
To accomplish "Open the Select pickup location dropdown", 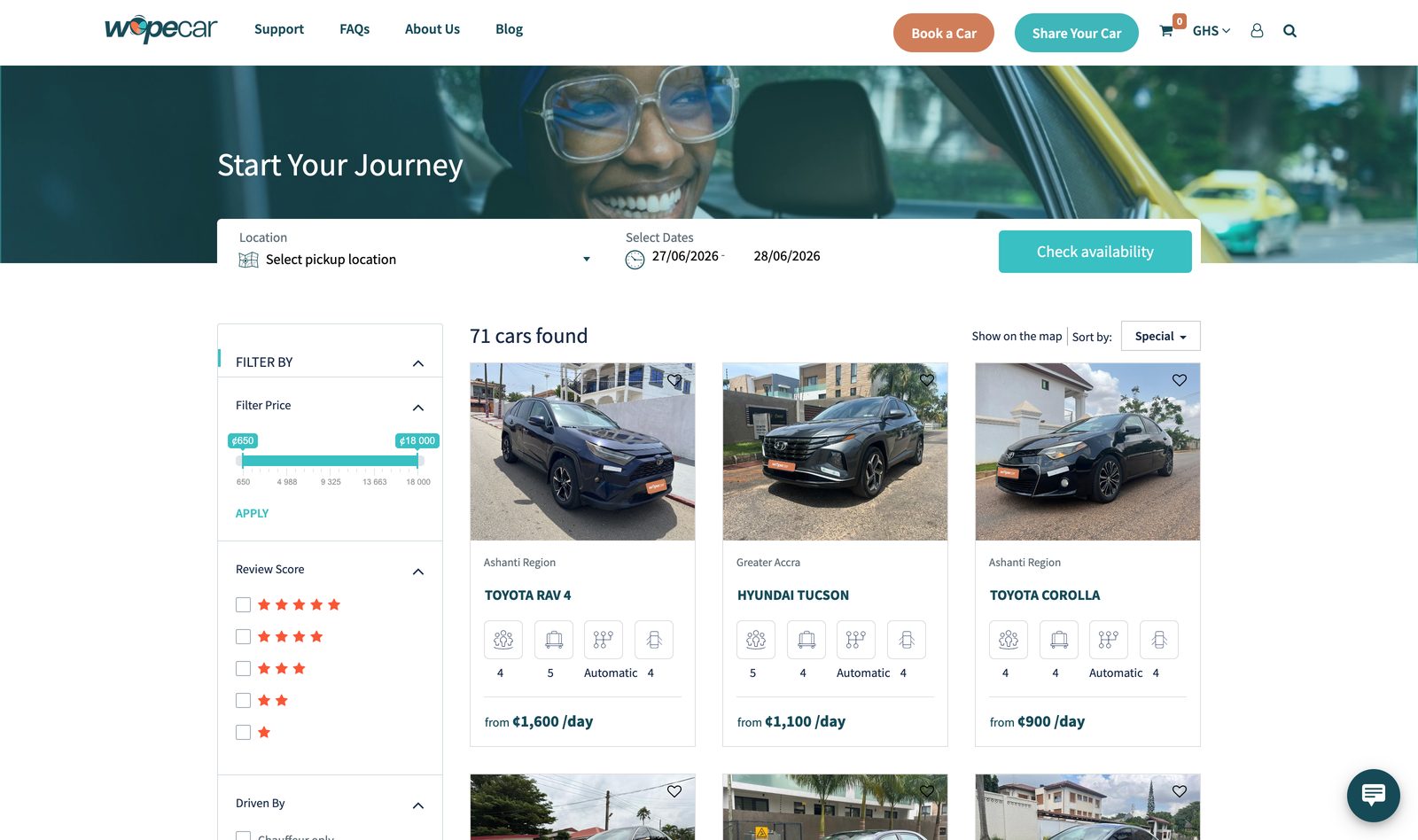I will pos(415,260).
